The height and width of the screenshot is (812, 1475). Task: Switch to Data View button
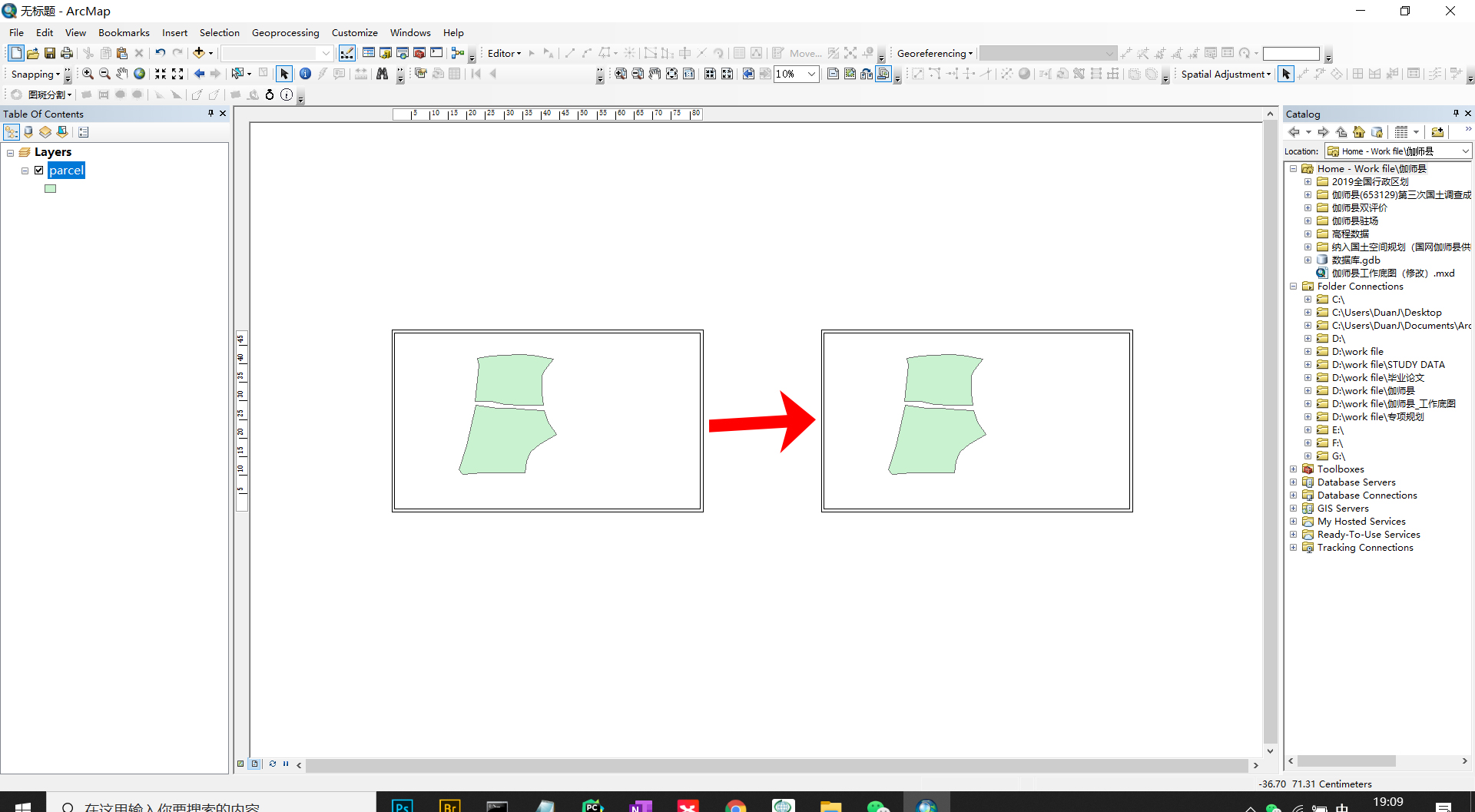click(240, 764)
